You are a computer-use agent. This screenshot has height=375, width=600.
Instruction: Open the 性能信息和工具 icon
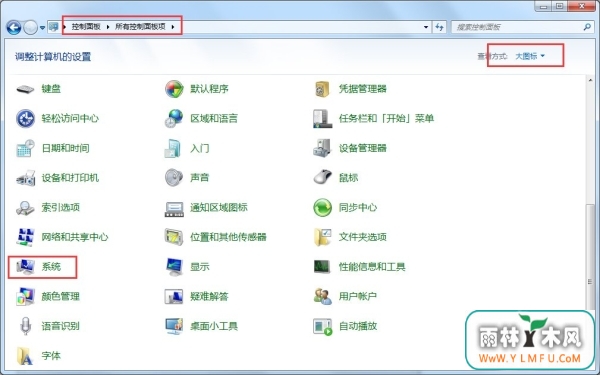pyautogui.click(x=322, y=267)
